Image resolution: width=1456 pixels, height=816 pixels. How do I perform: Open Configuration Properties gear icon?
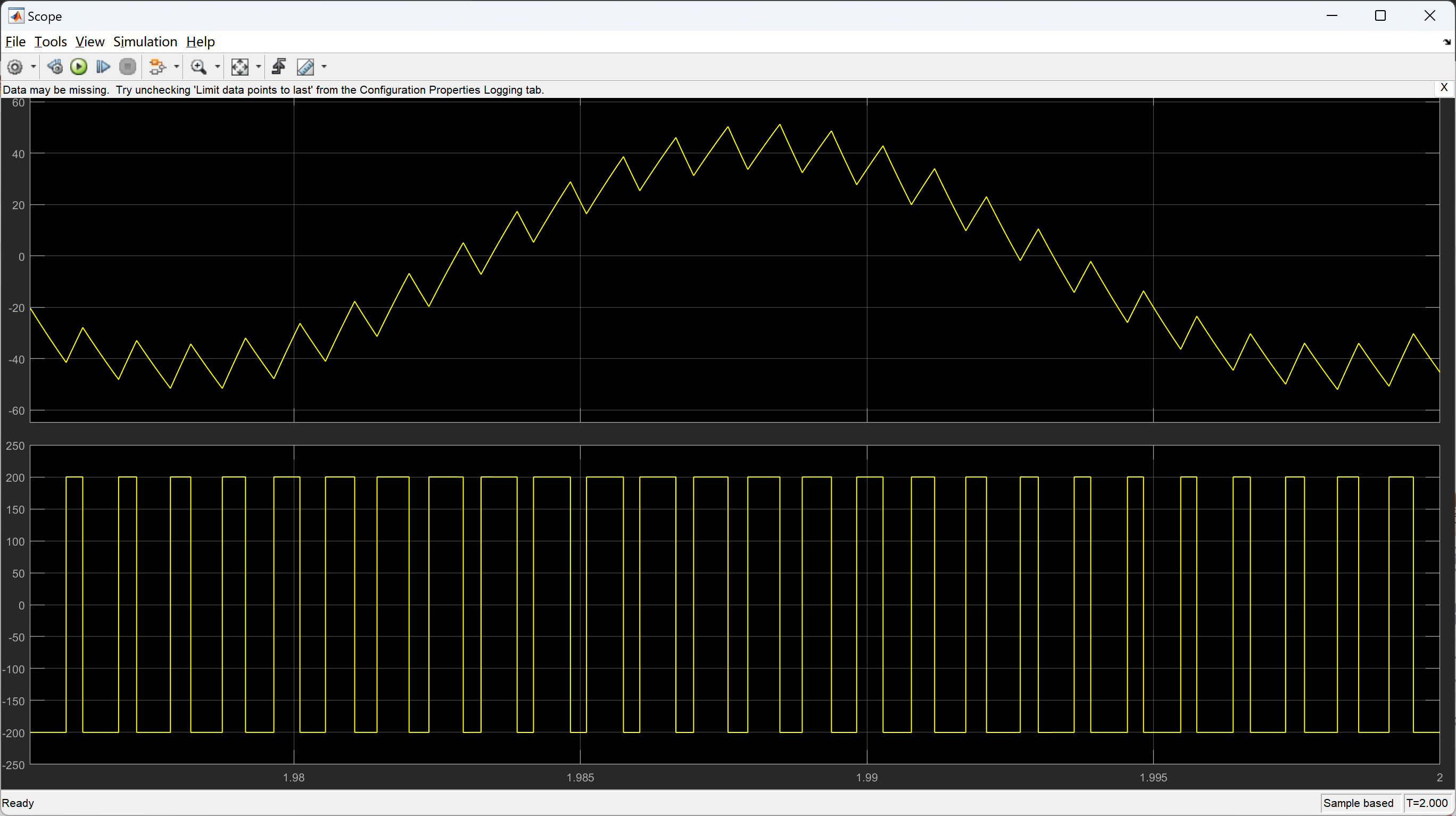[15, 67]
